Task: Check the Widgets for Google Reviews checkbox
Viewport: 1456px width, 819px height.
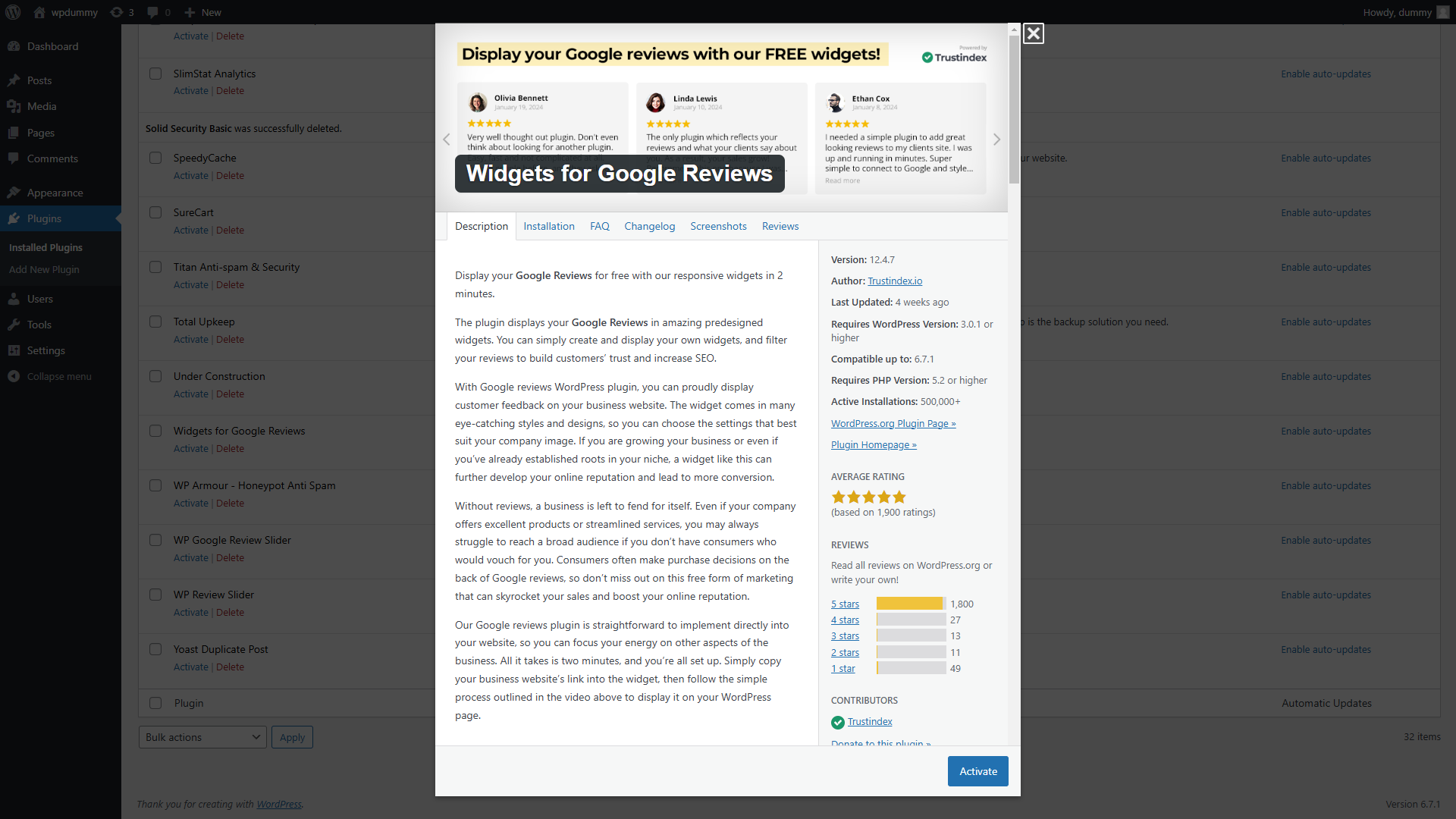Action: [x=155, y=431]
